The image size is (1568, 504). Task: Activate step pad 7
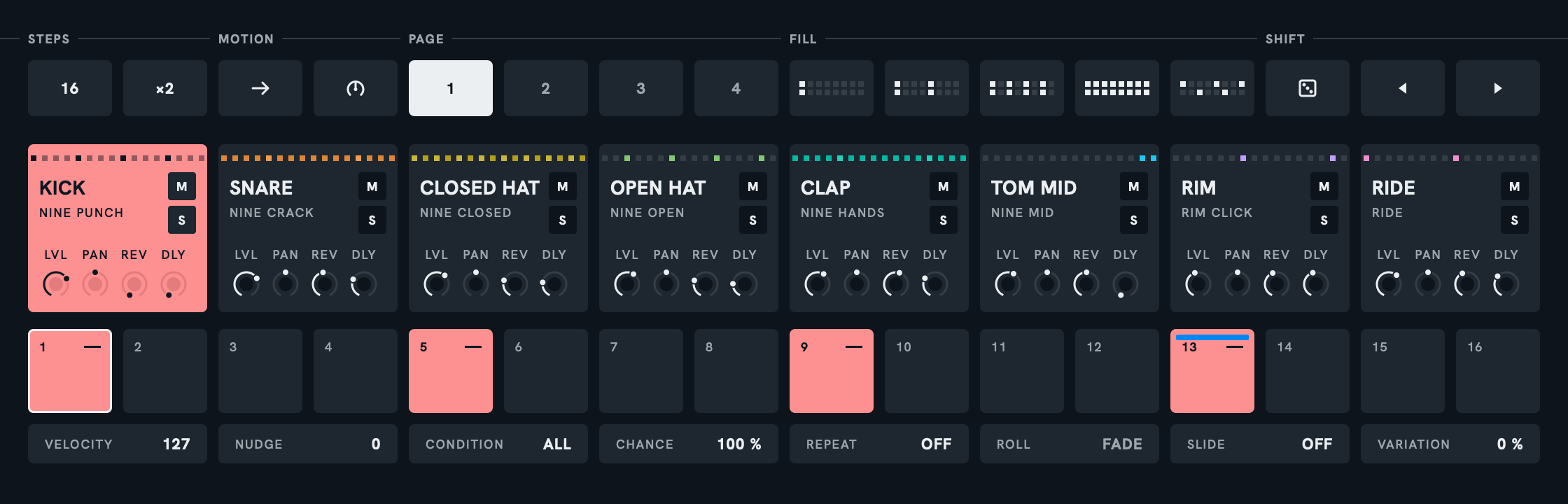click(x=641, y=371)
